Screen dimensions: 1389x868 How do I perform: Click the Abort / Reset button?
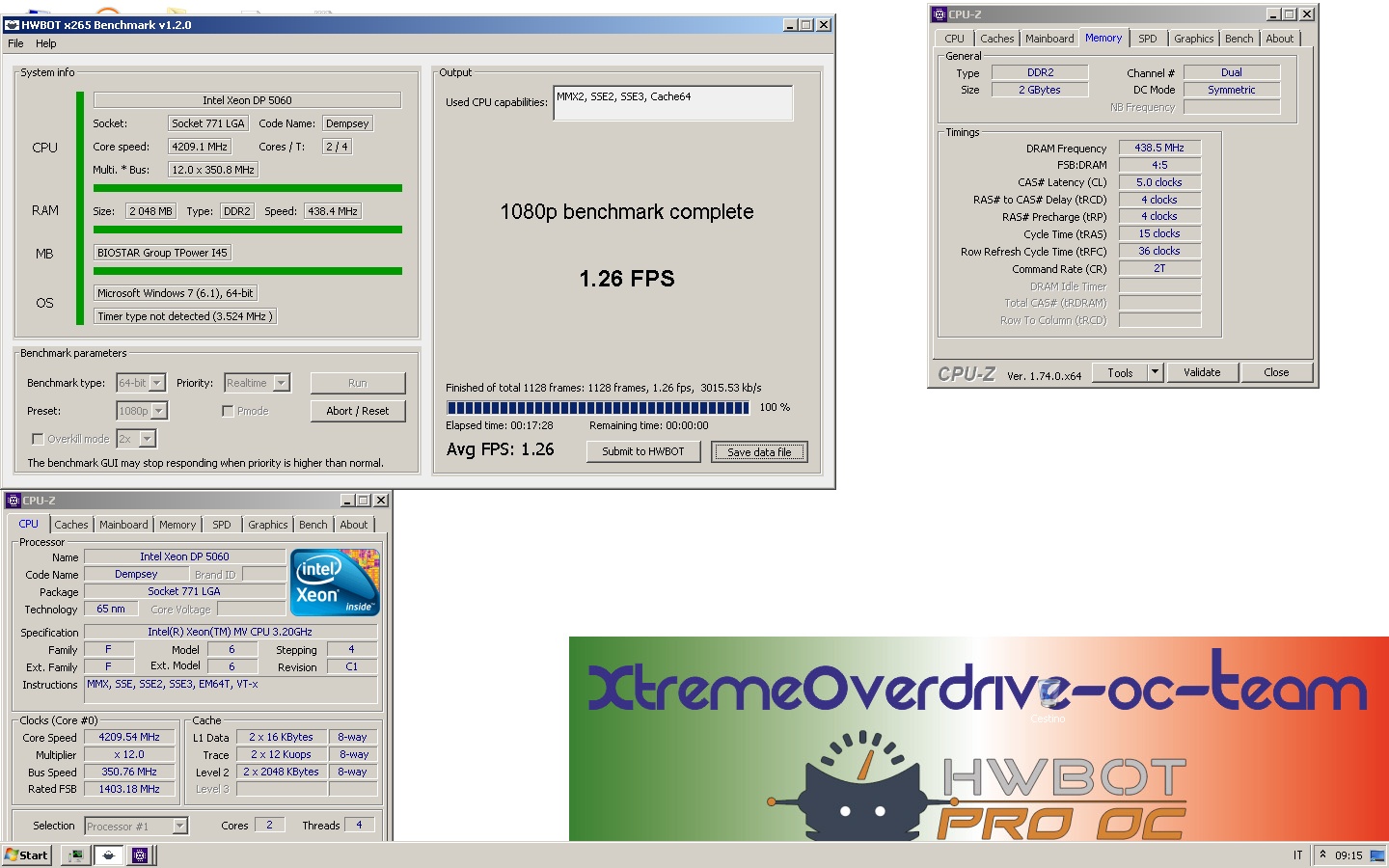click(358, 411)
